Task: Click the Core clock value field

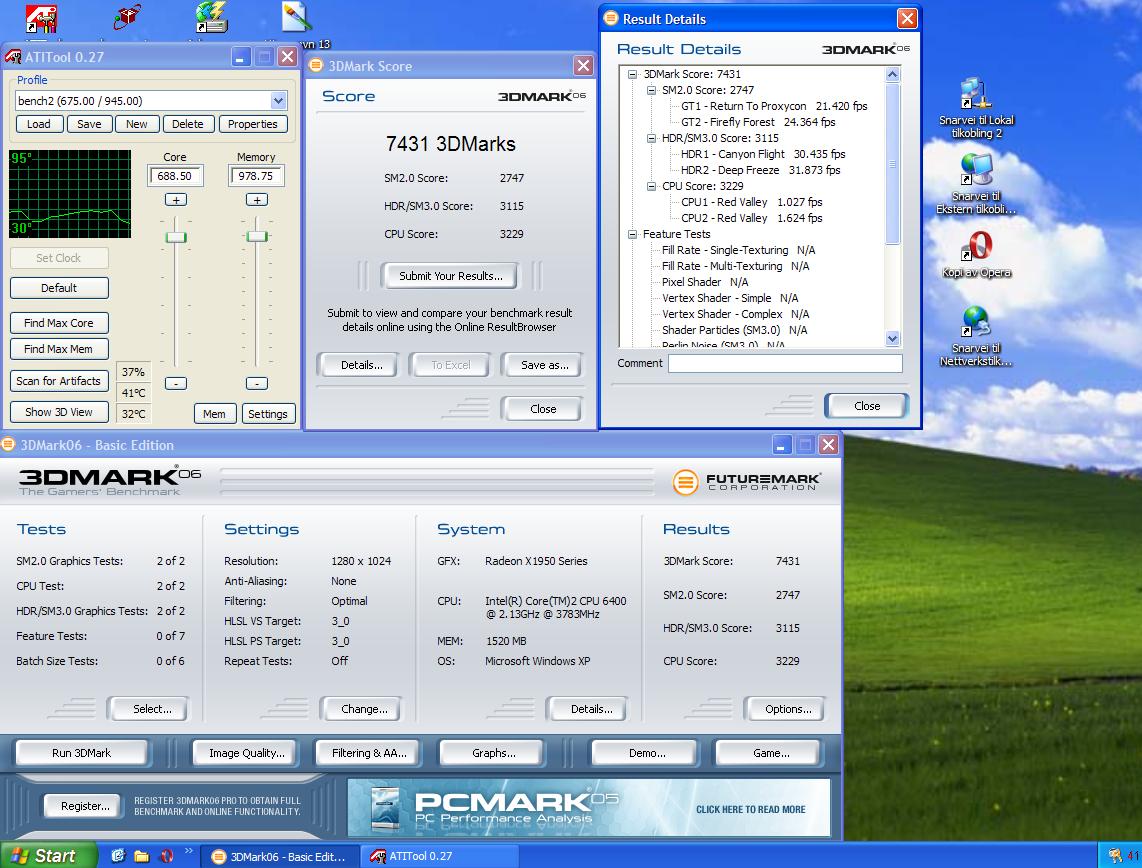Action: click(x=175, y=176)
